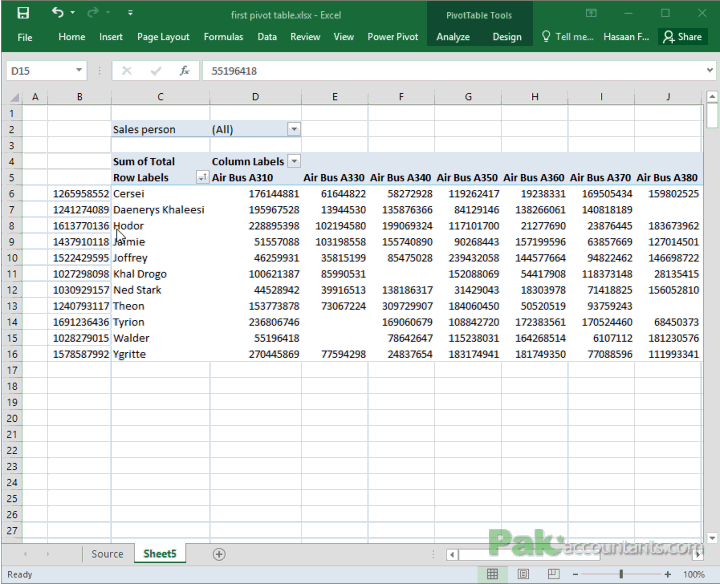Switch to the Source sheet tab
Image resolution: width=720 pixels, height=584 pixels.
(x=107, y=554)
